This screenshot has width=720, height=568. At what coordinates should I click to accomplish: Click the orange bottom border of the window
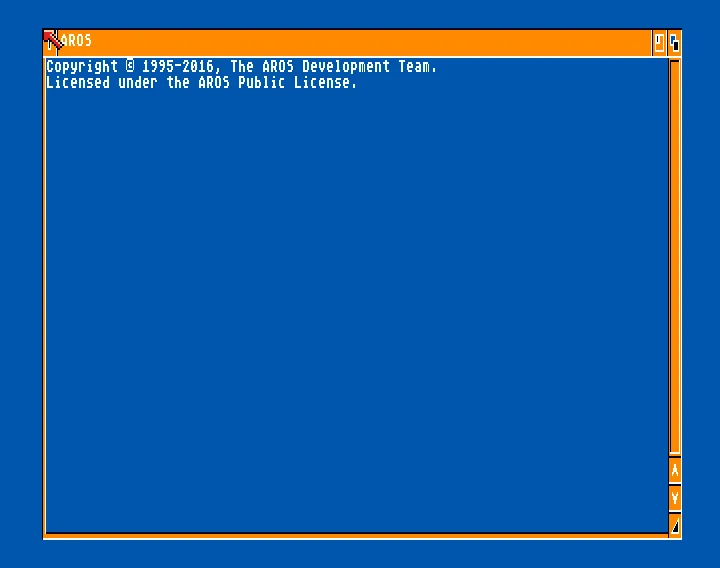pyautogui.click(x=356, y=536)
